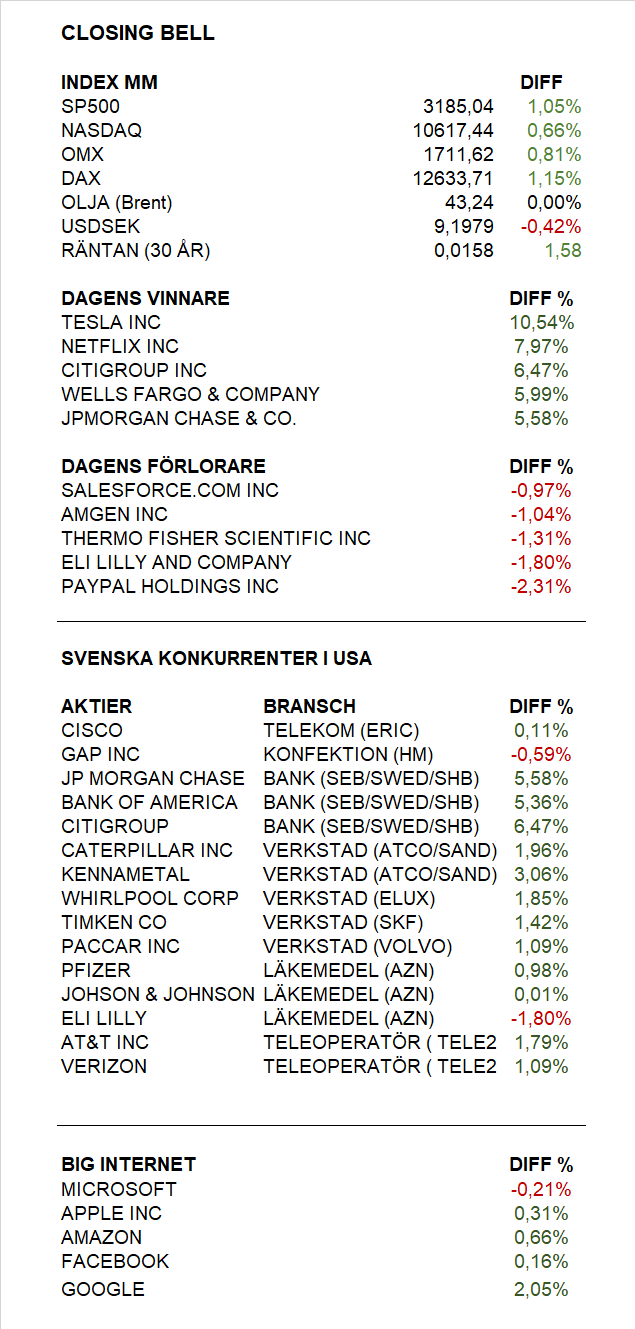Click the CLOSING BELL heading
Viewport: 635px width, 1329px height.
pos(138,33)
